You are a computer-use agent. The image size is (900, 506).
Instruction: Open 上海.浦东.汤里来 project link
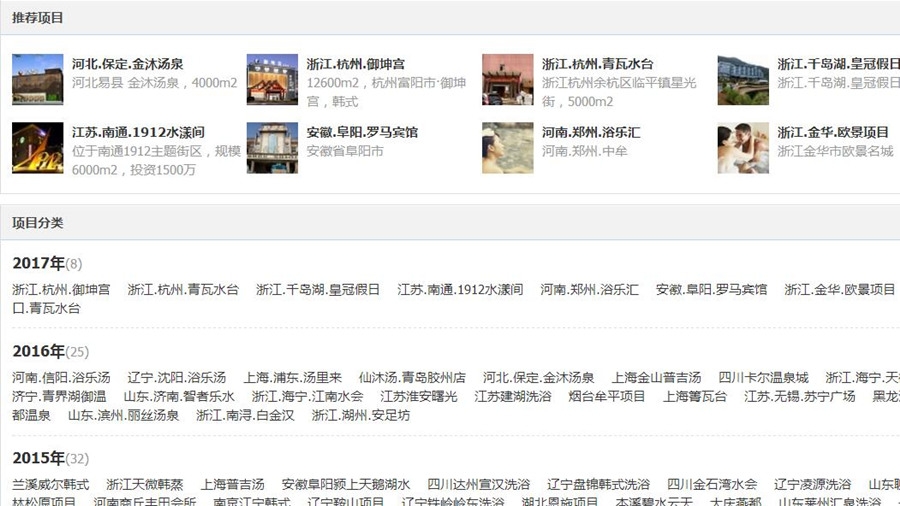293,377
